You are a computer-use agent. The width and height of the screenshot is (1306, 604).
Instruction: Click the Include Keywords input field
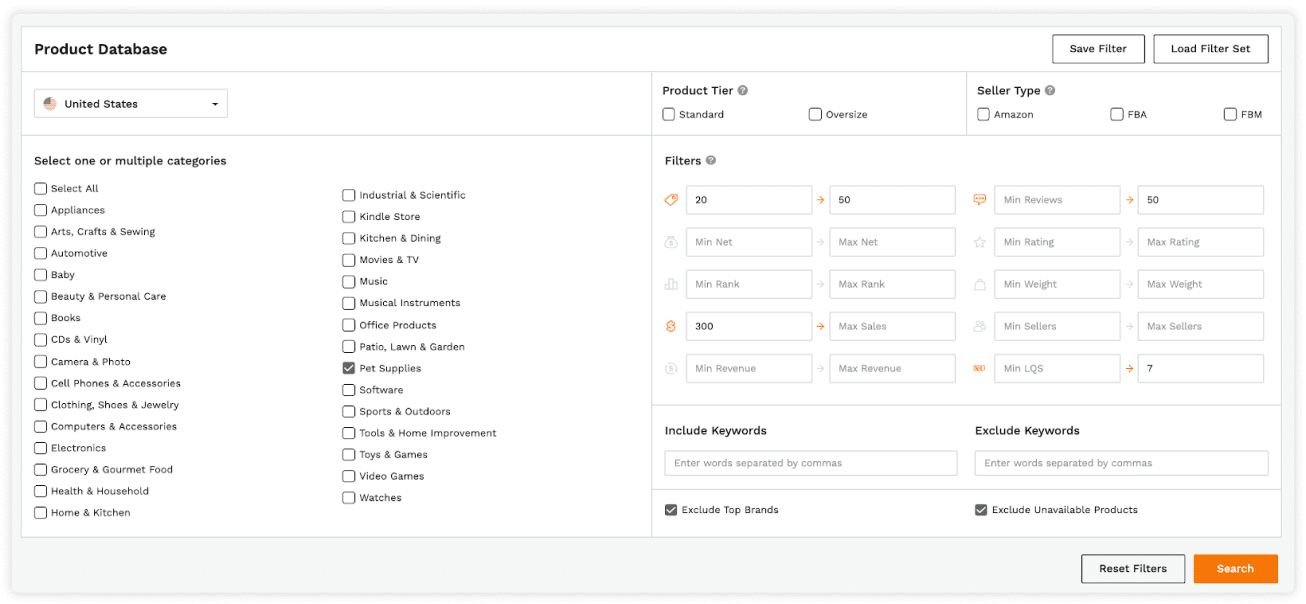(x=810, y=463)
